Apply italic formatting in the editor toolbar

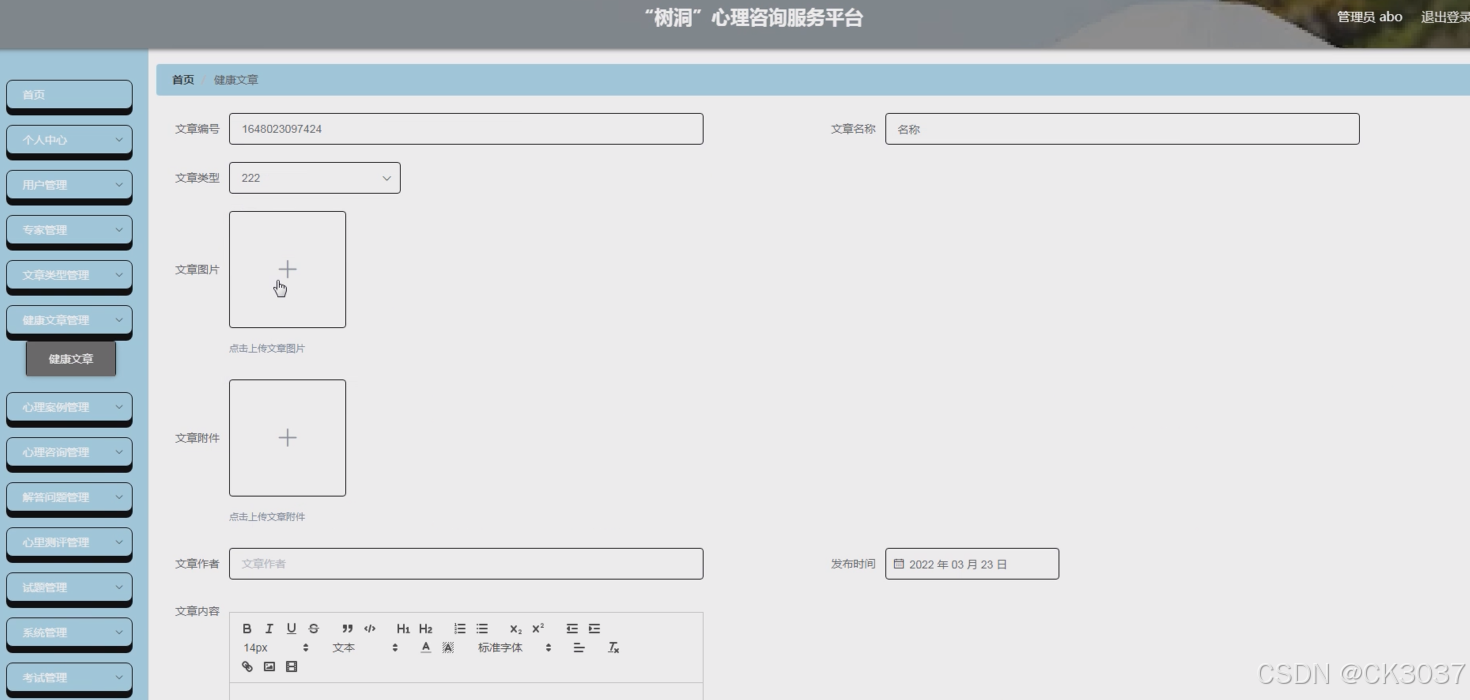pyautogui.click(x=269, y=629)
